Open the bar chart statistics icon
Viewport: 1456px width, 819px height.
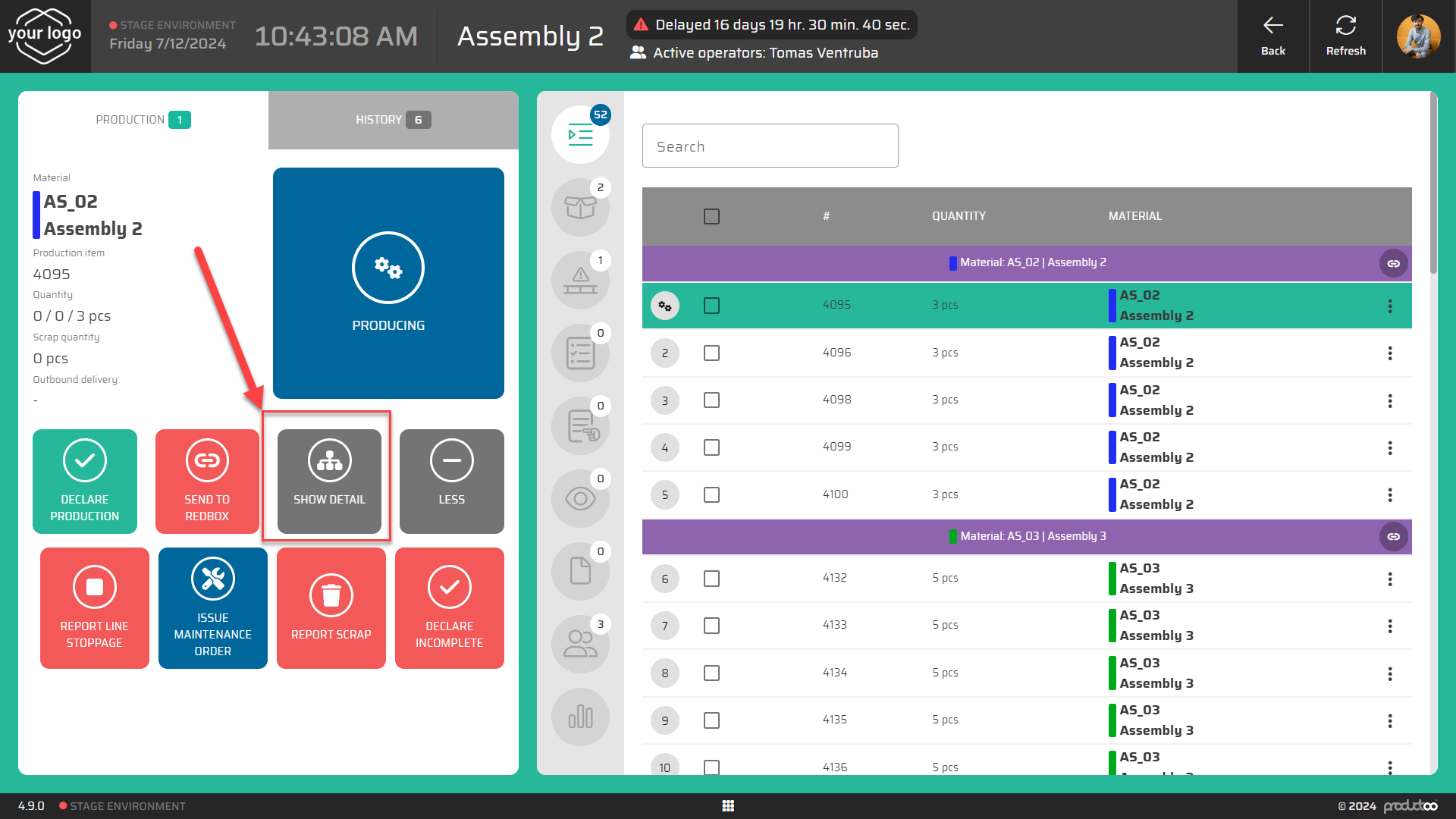tap(580, 717)
